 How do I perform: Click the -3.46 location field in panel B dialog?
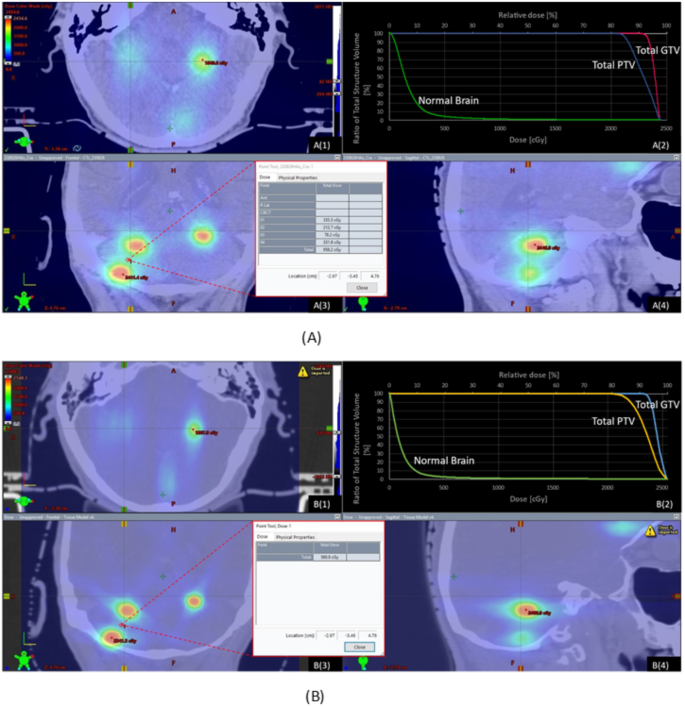348,635
